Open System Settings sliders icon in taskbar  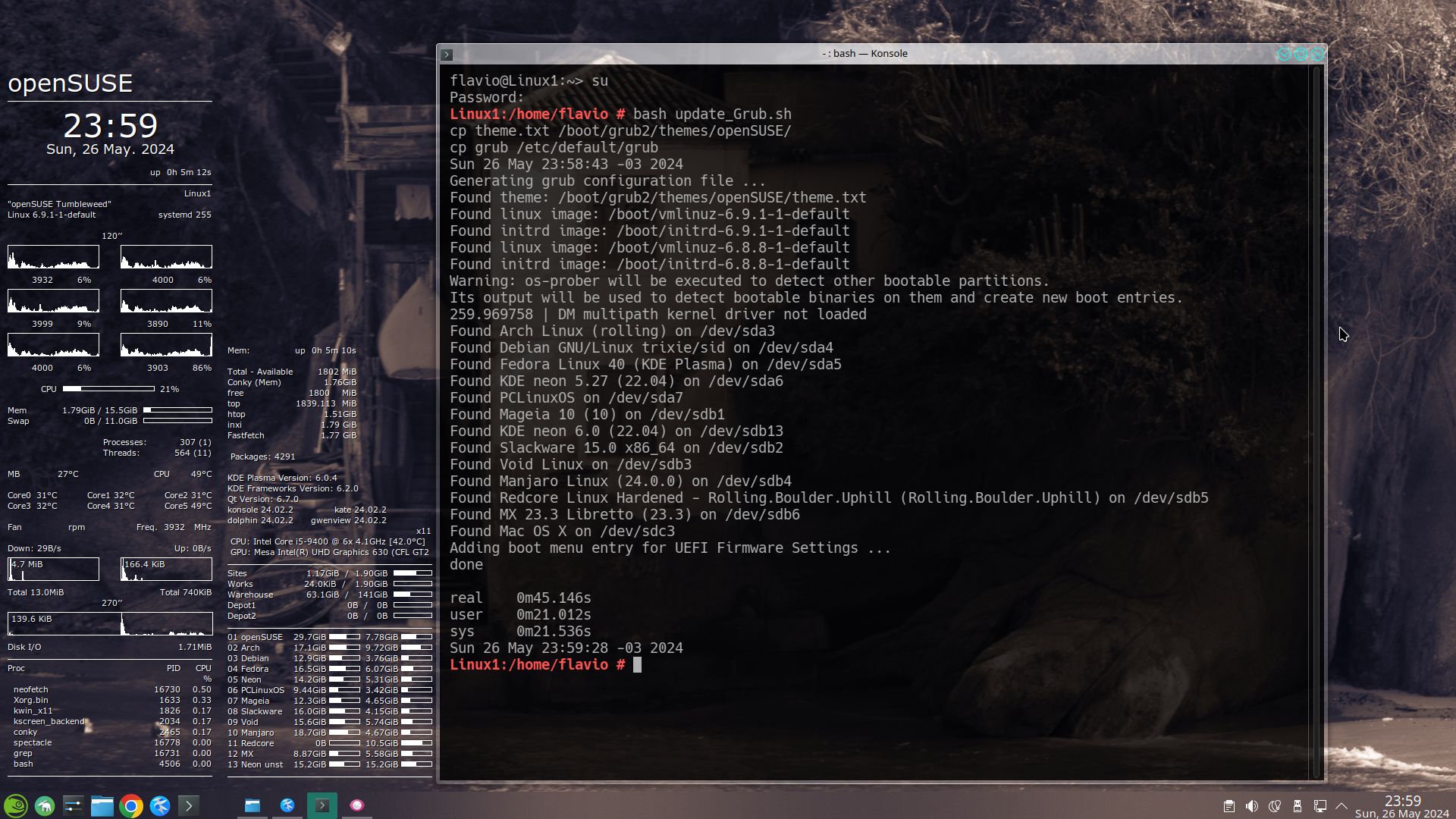pos(74,805)
